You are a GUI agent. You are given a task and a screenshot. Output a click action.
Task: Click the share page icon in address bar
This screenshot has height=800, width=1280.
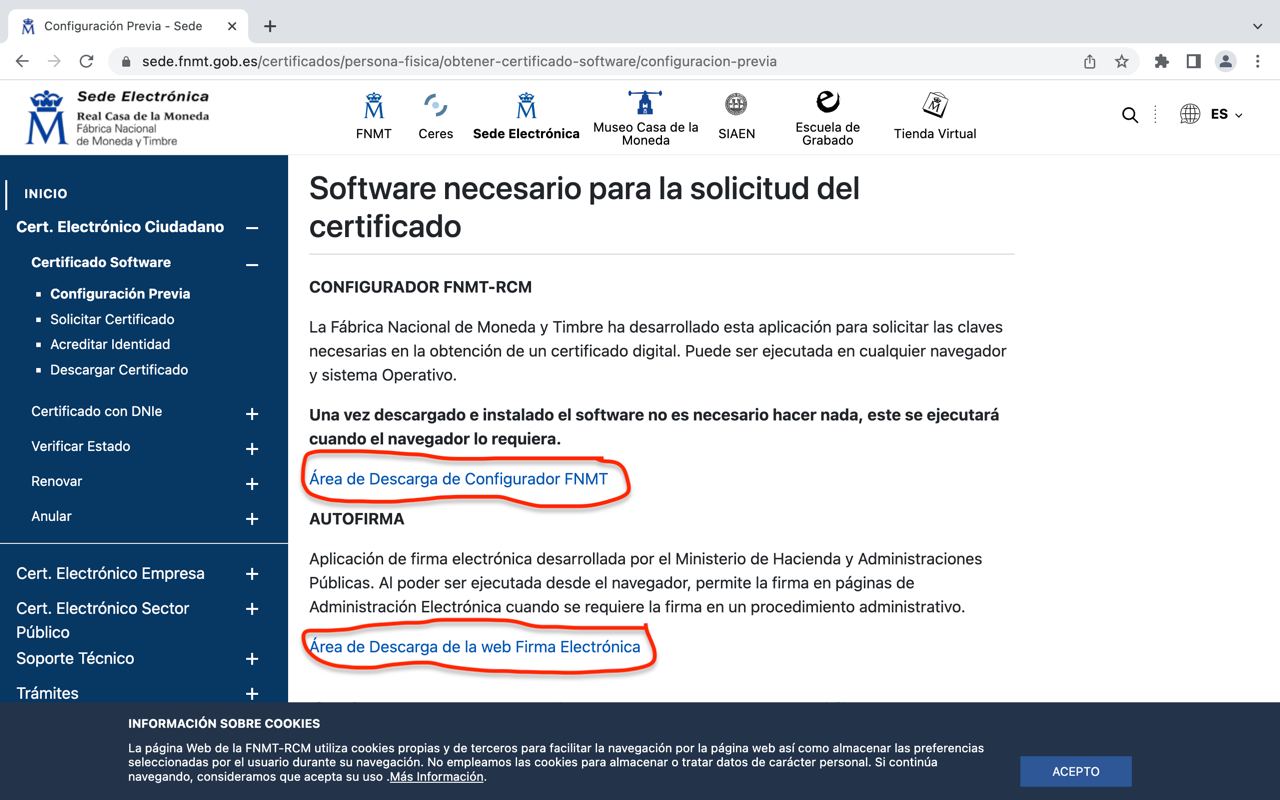click(x=1090, y=61)
